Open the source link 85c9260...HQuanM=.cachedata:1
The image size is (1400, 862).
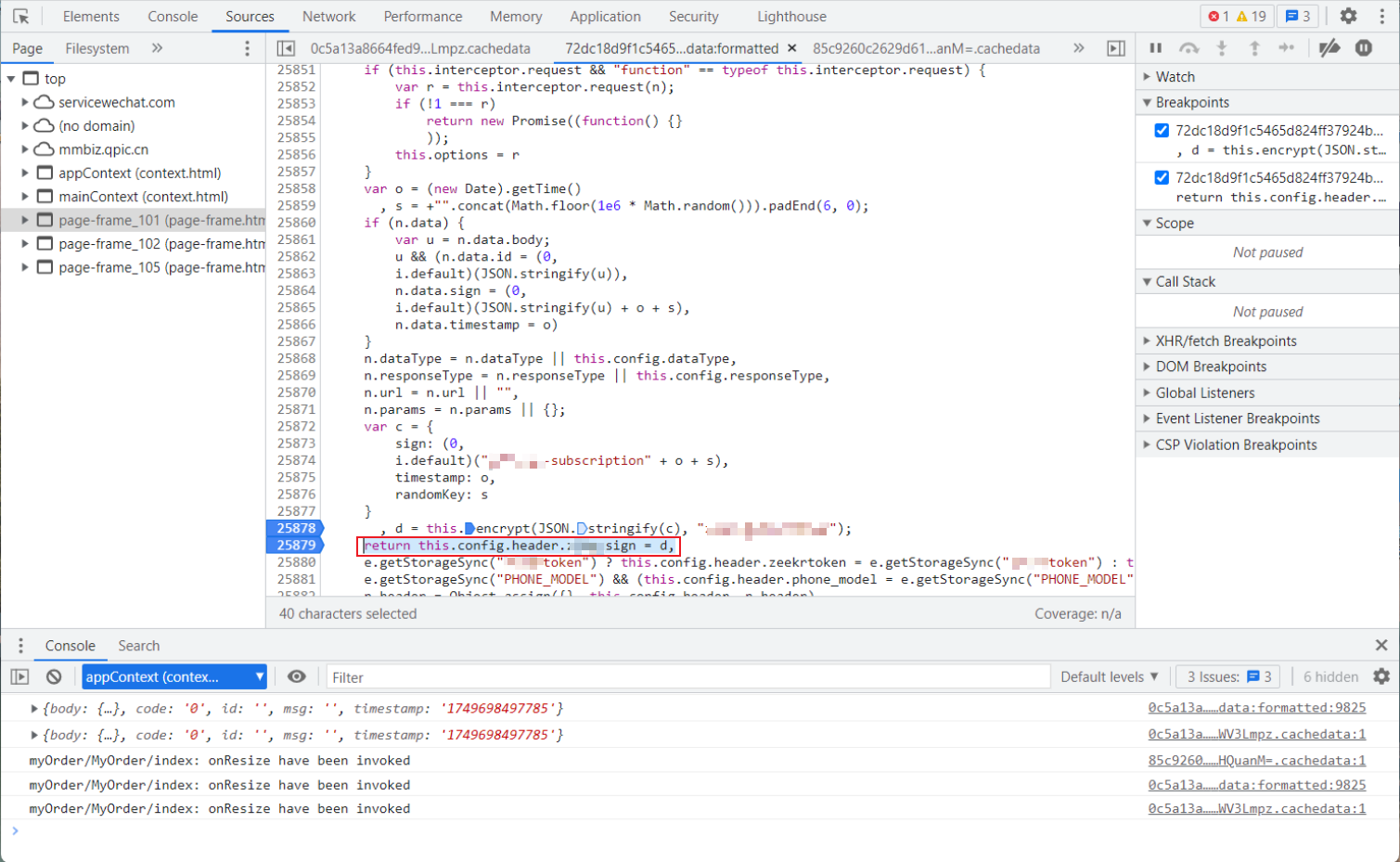pyautogui.click(x=1257, y=760)
